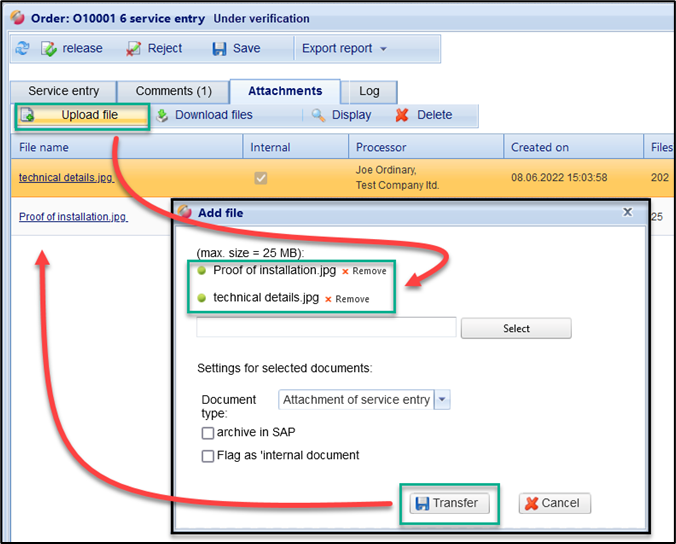Open the Proof of installation.jpg link
The height and width of the screenshot is (544, 676).
(73, 217)
